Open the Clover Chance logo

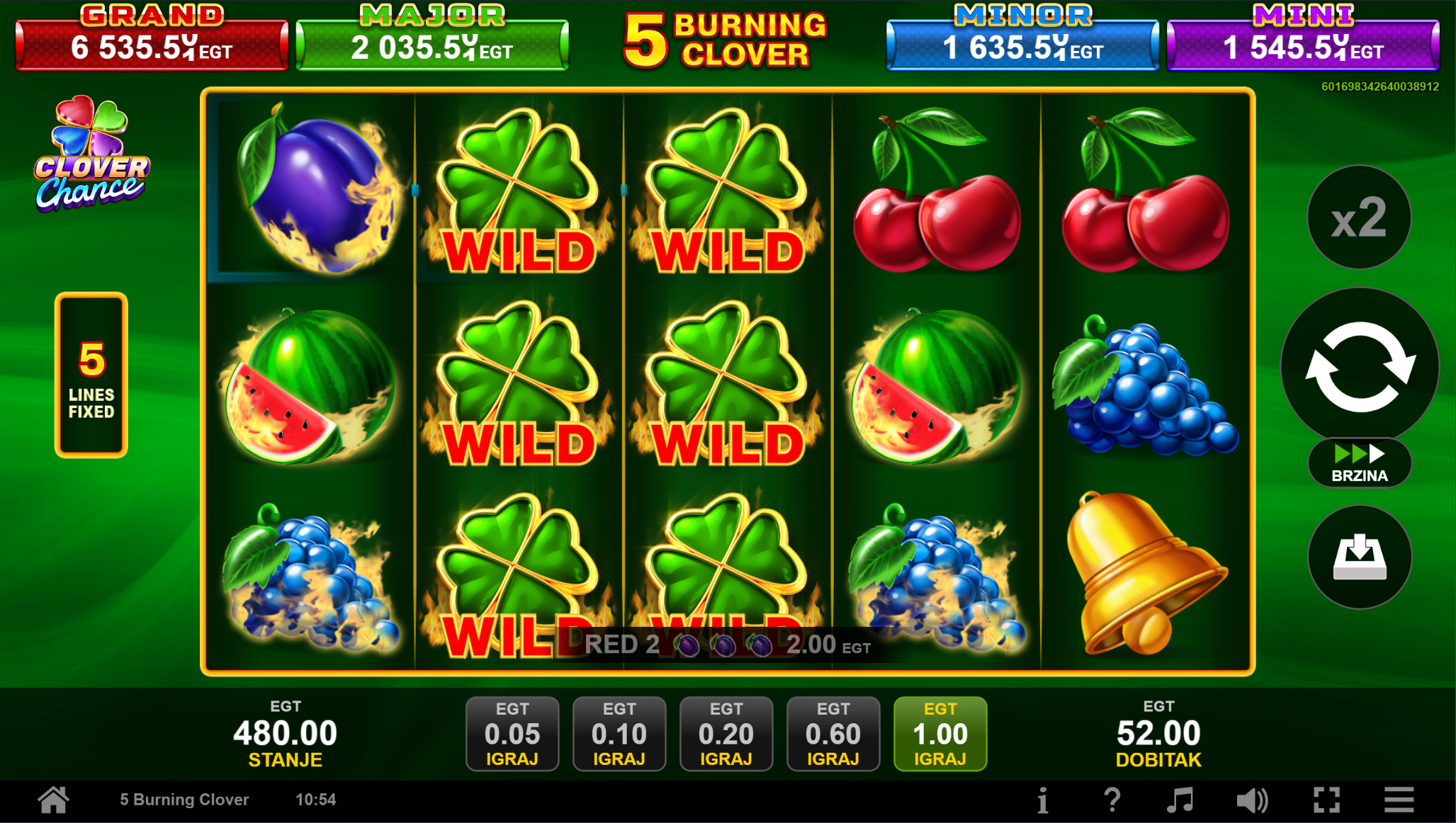[91, 154]
